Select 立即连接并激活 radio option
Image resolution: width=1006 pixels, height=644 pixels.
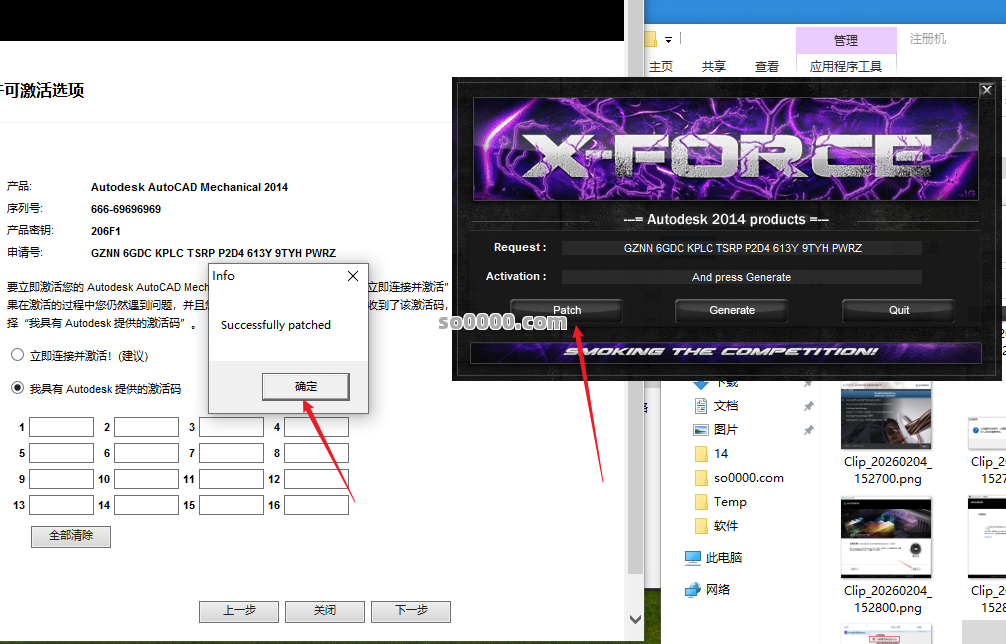tap(18, 355)
